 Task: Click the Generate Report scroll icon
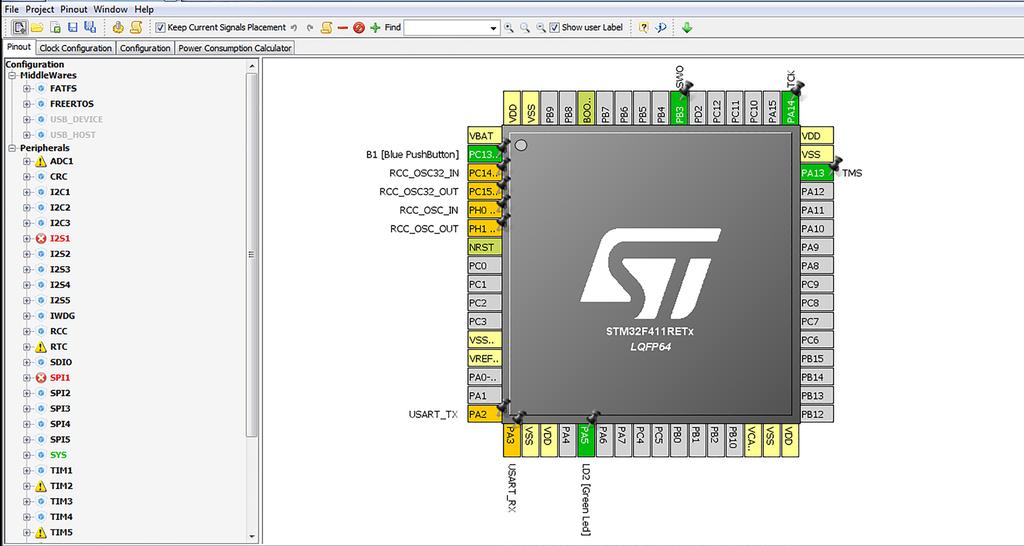136,27
